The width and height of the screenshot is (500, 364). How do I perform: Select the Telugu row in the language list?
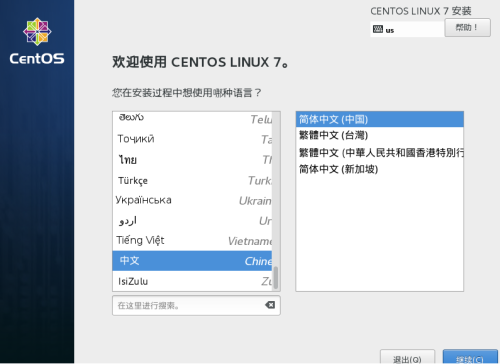point(192,119)
